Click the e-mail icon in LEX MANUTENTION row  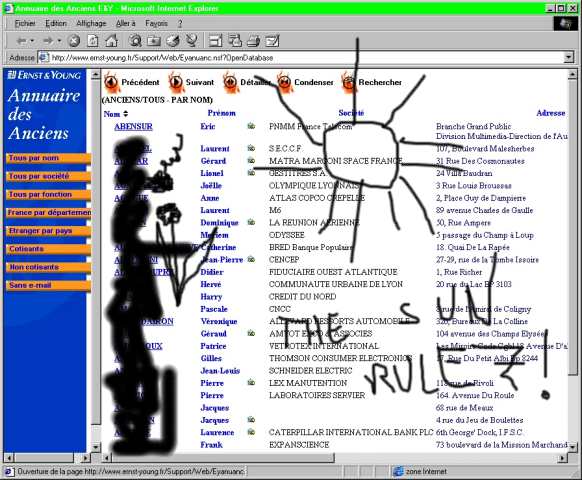pyautogui.click(x=251, y=382)
